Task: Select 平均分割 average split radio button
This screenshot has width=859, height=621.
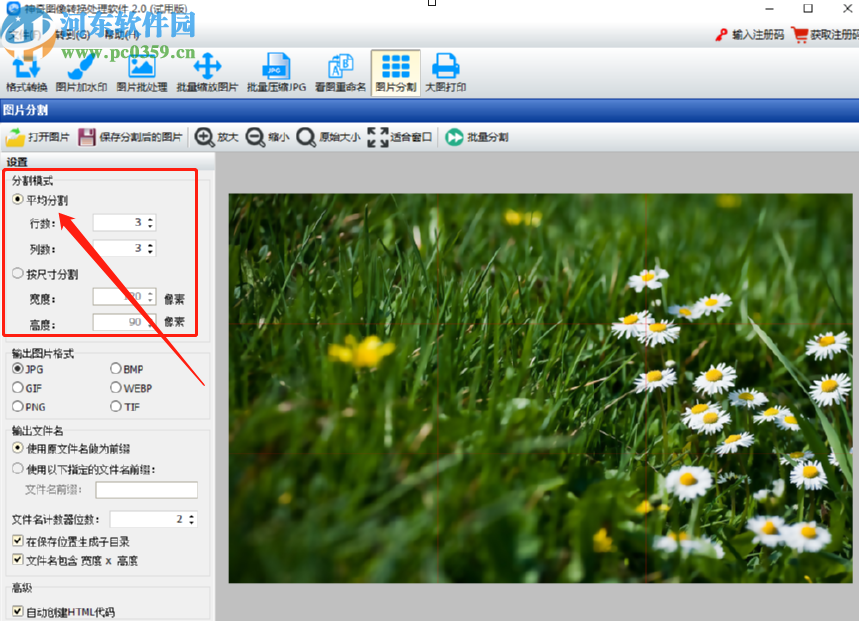Action: pos(18,199)
